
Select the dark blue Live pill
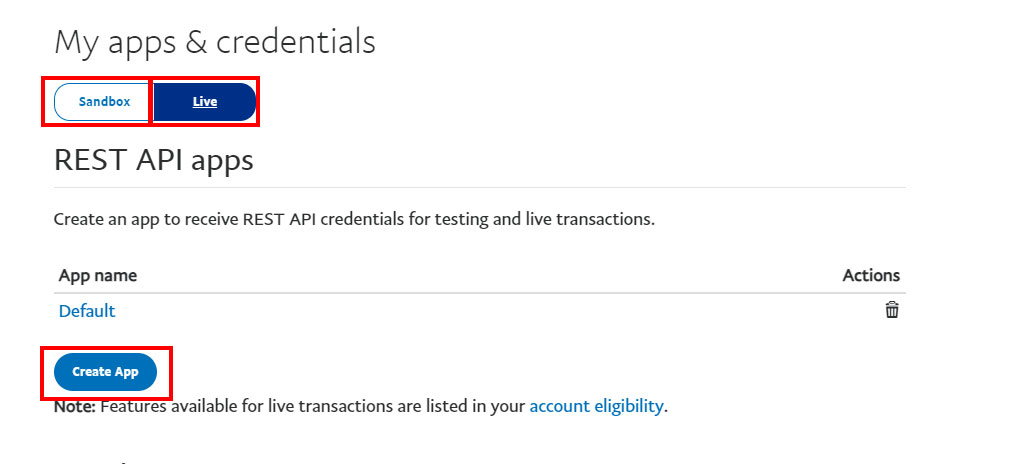(x=205, y=102)
